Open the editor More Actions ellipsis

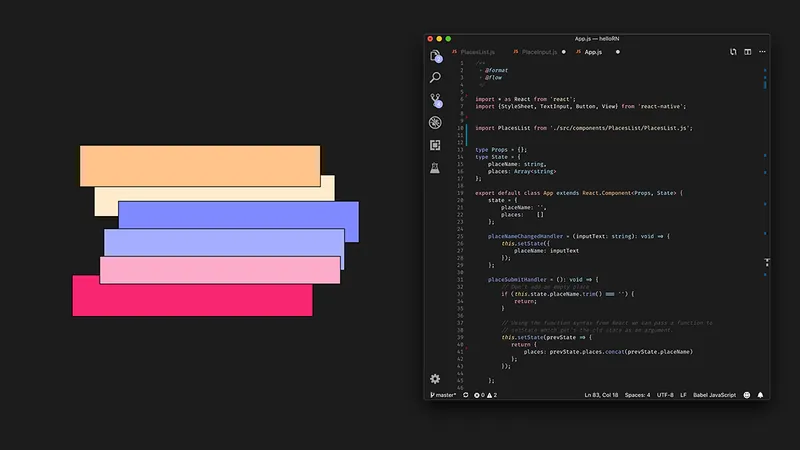coord(762,52)
